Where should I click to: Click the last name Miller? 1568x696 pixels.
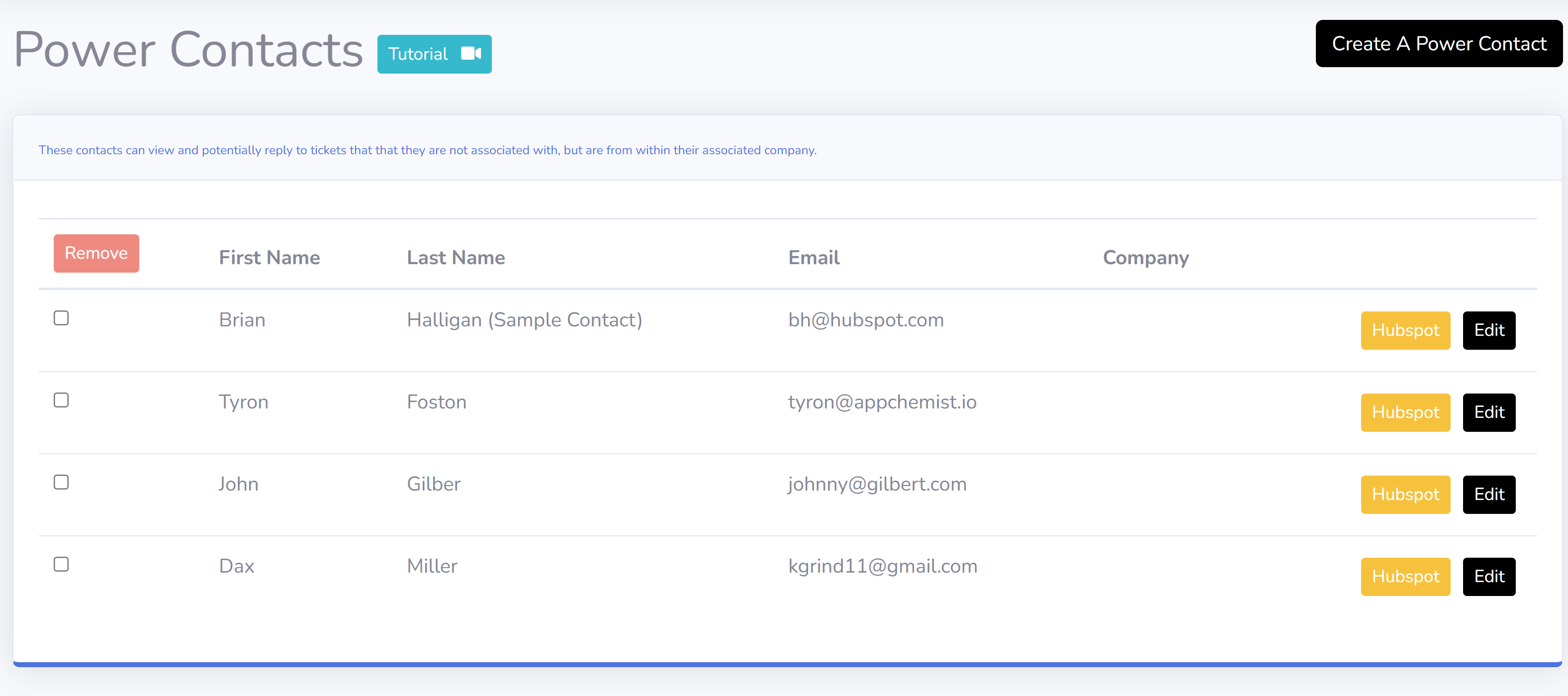click(432, 566)
